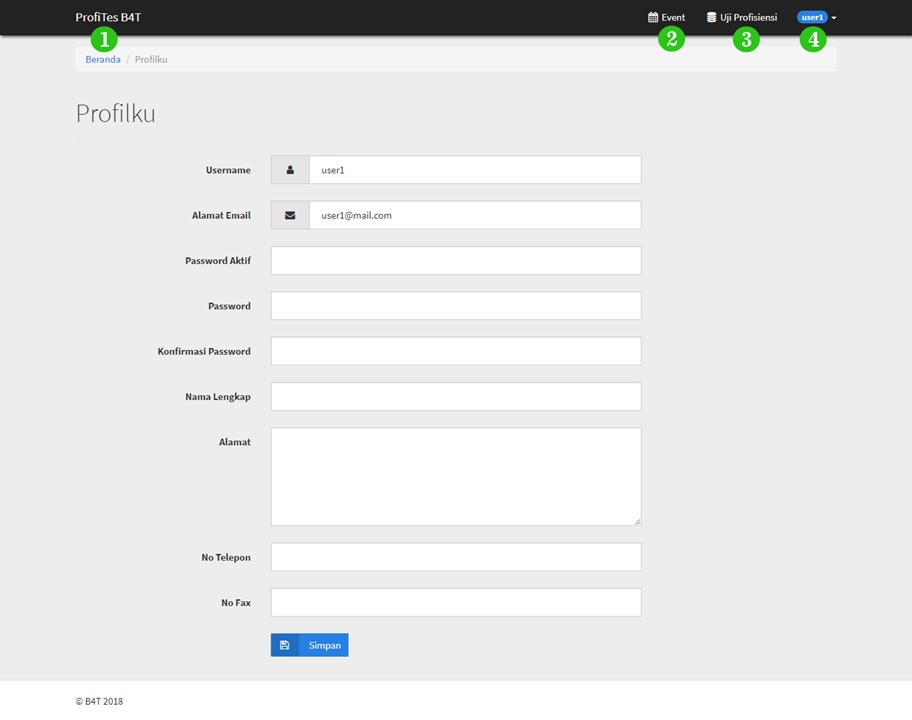Viewport: 912px width, 720px height.
Task: Open the Uji Profisiensi menu
Action: pyautogui.click(x=748, y=18)
